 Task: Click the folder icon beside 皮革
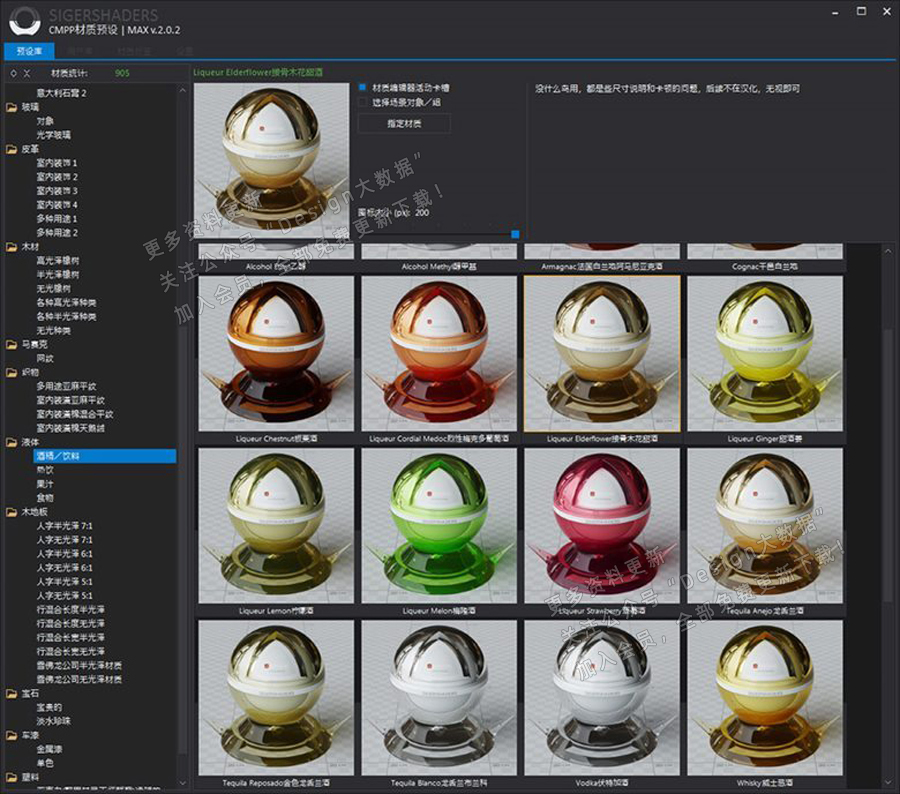[x=12, y=148]
